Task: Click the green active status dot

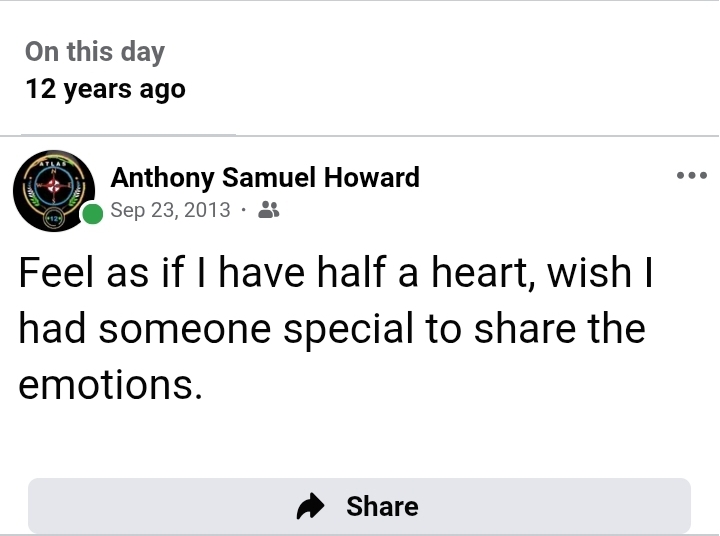Action: click(92, 214)
